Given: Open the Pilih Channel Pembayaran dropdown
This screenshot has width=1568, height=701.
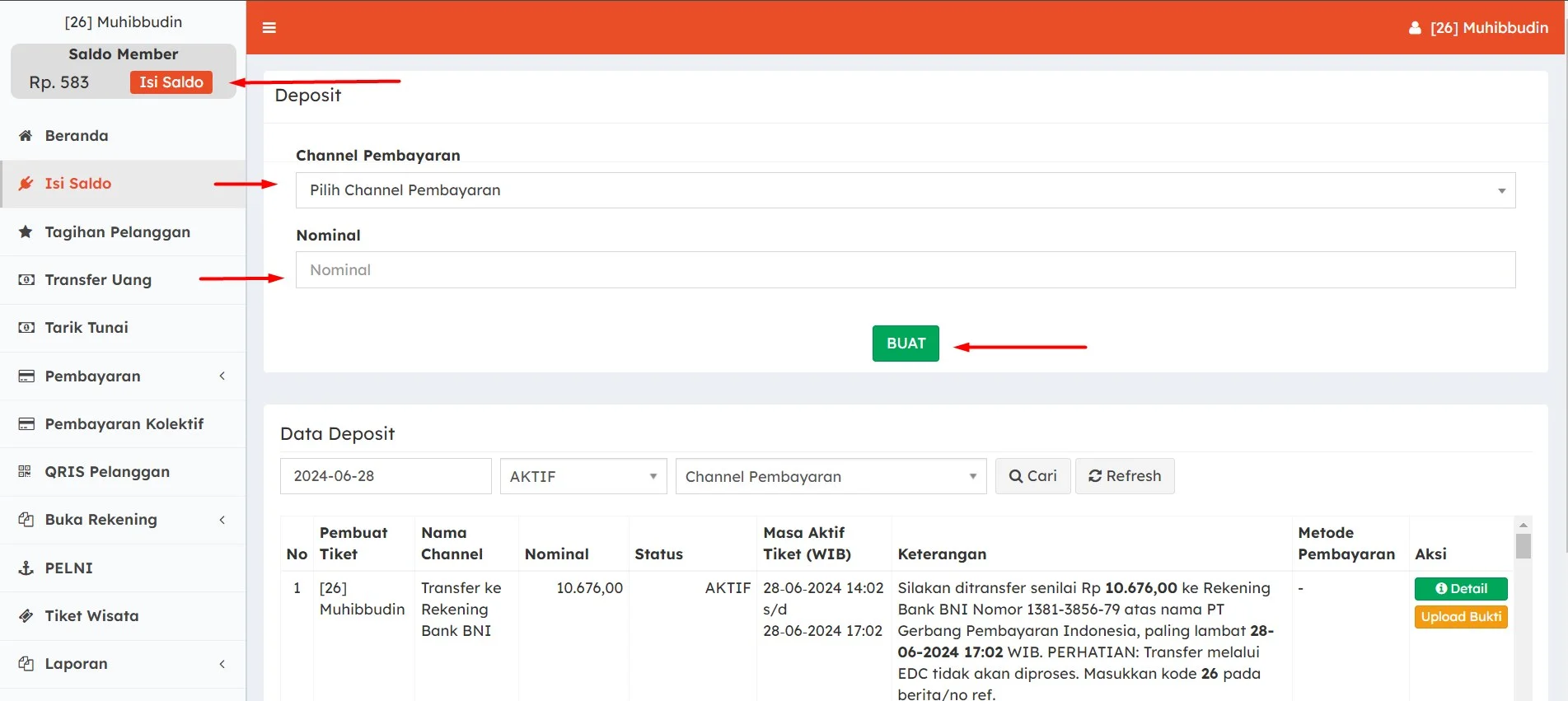Looking at the screenshot, I should (905, 190).
